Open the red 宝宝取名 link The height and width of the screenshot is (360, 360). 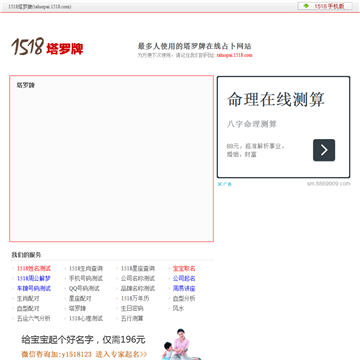coord(184,268)
